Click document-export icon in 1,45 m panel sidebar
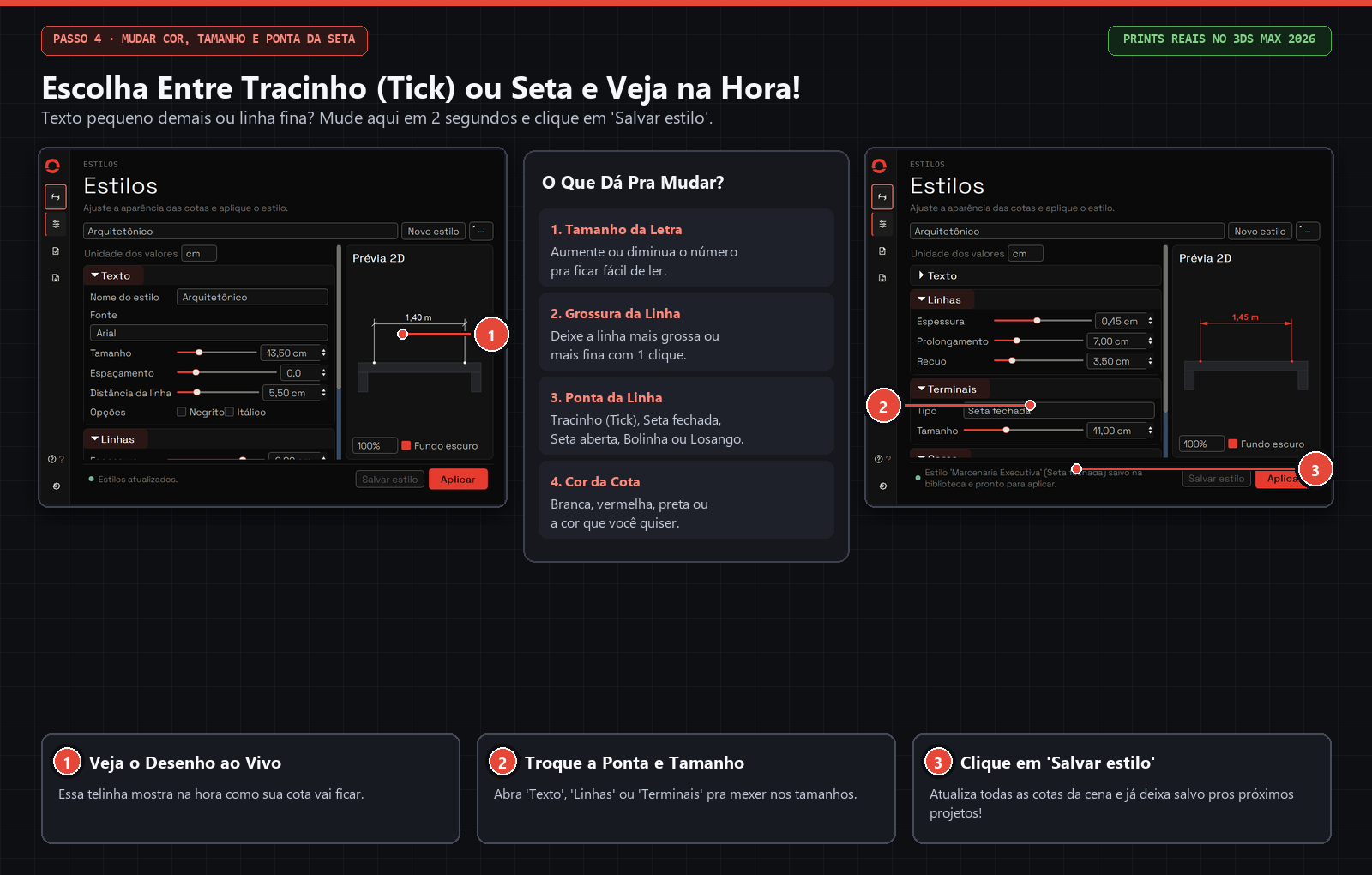This screenshot has width=1372, height=875. pyautogui.click(x=882, y=278)
